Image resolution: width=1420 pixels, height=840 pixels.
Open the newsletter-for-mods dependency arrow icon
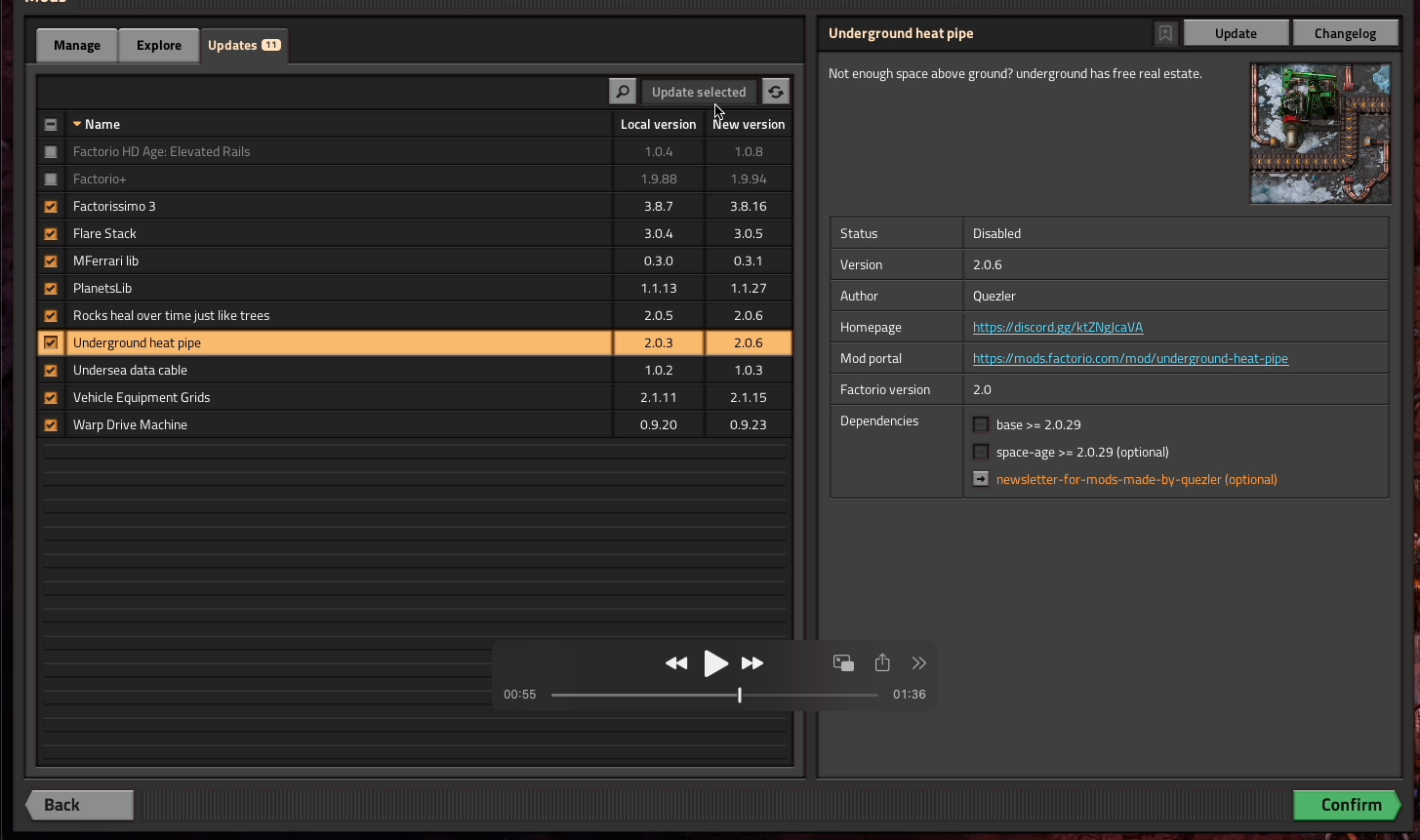tap(981, 479)
